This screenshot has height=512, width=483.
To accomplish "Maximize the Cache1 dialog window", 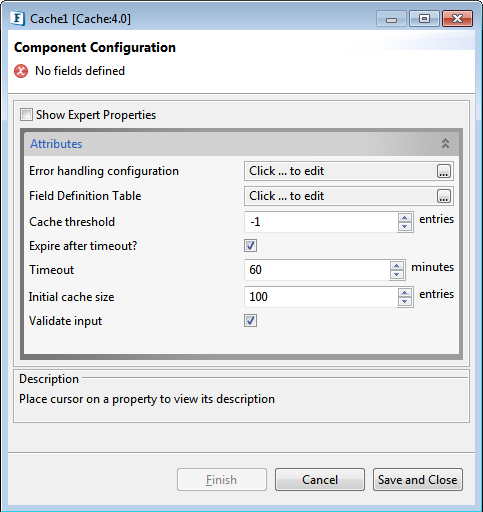I will [x=424, y=19].
